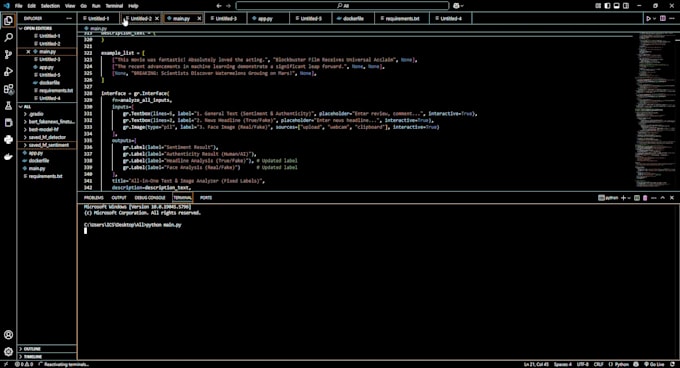Viewport: 680px width, 368px height.
Task: Expand the saved_hf_sentiment folder
Action: [47, 145]
